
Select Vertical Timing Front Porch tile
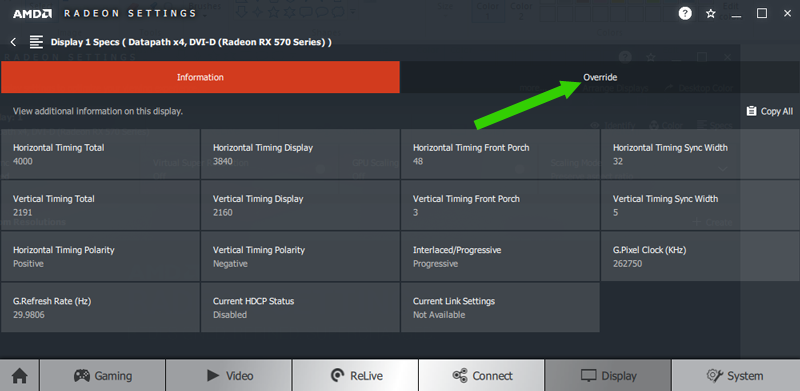tap(500, 205)
